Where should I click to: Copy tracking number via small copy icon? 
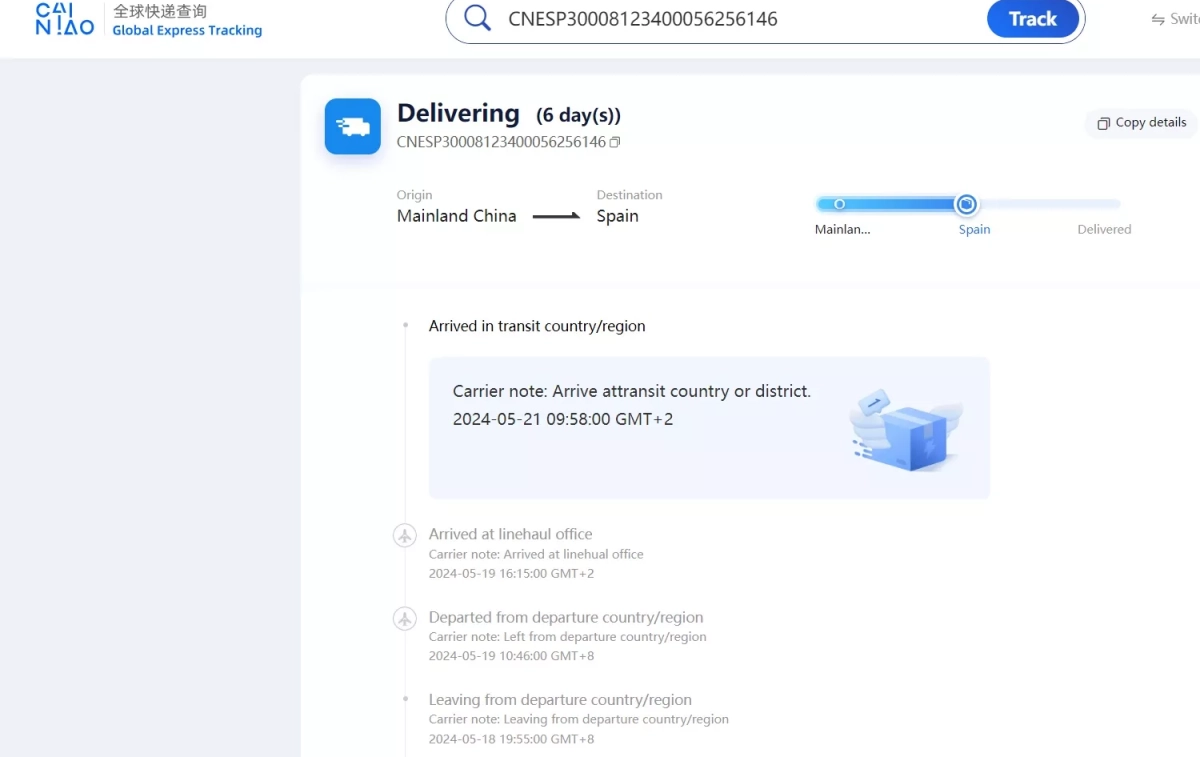(615, 142)
